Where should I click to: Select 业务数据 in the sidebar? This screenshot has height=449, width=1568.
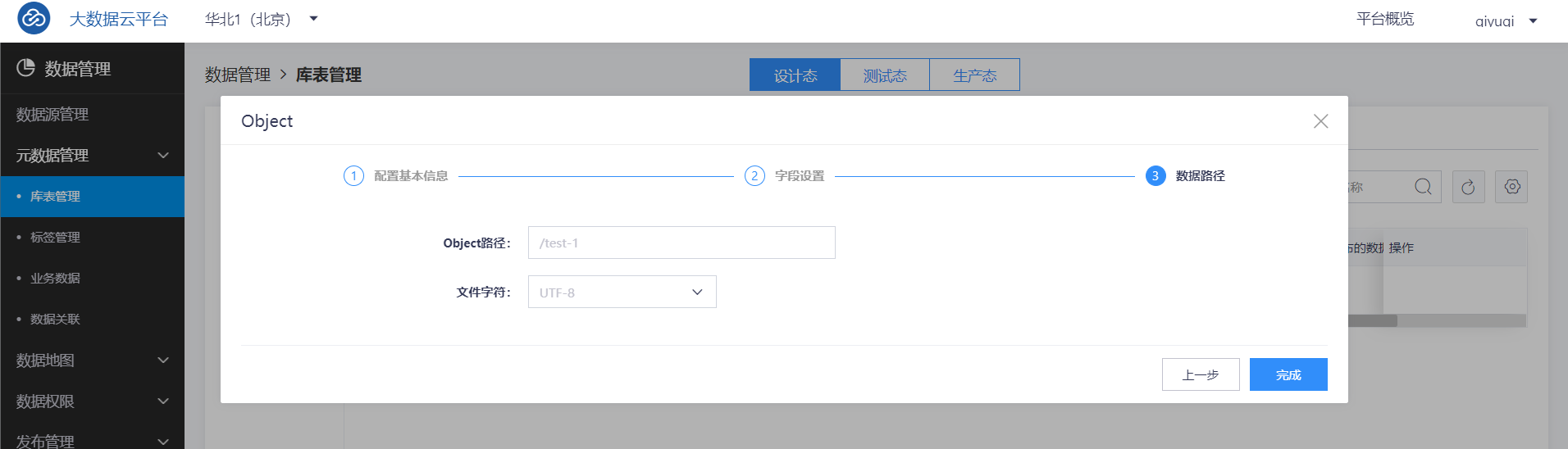(92, 279)
